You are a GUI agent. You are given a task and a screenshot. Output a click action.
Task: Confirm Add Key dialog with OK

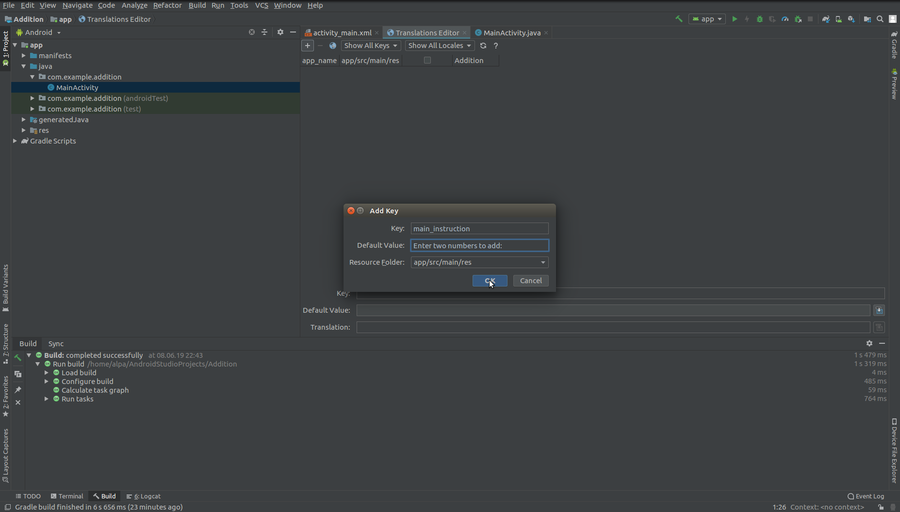pyautogui.click(x=489, y=281)
